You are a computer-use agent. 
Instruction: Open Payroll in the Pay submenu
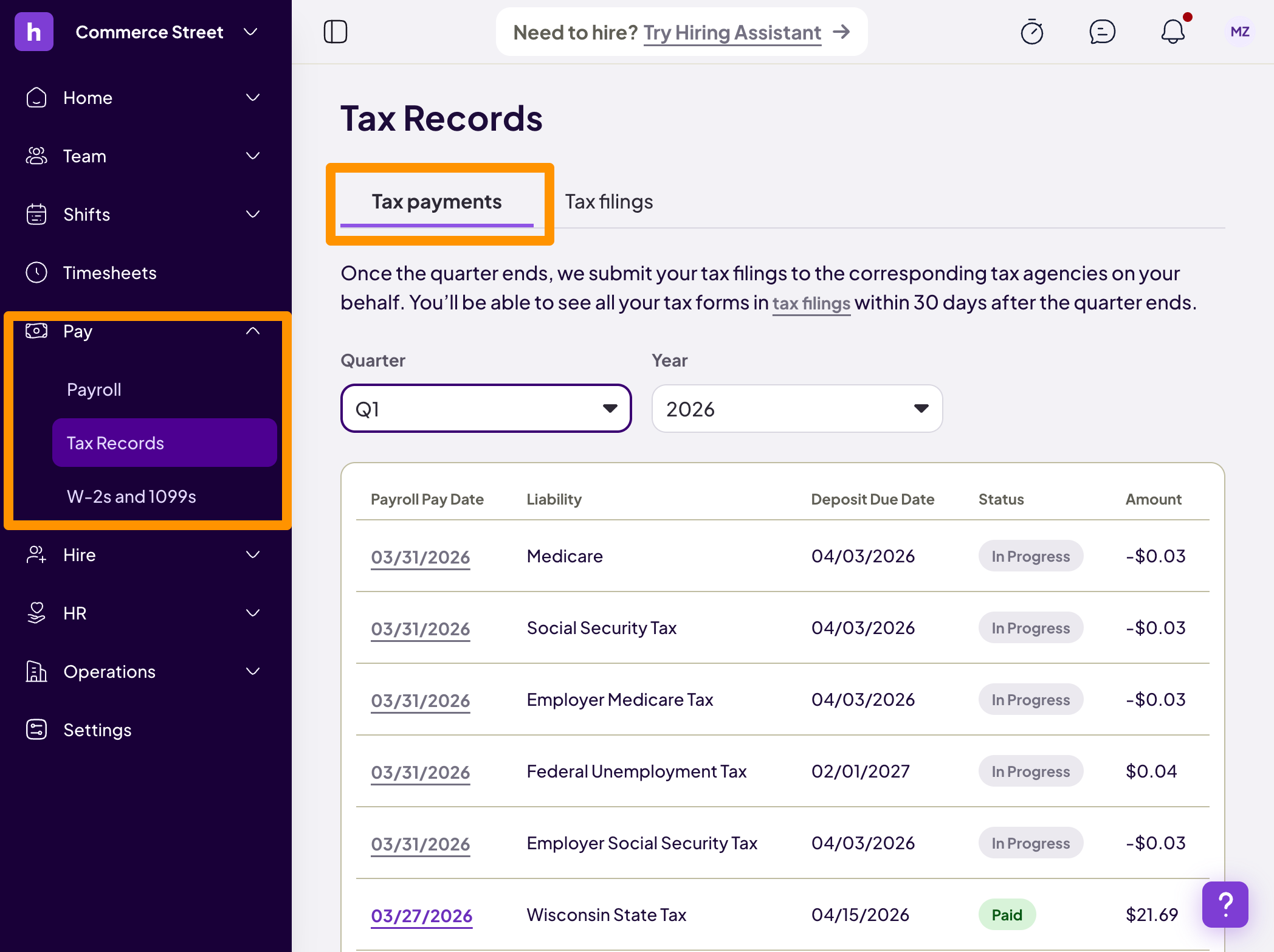click(94, 389)
